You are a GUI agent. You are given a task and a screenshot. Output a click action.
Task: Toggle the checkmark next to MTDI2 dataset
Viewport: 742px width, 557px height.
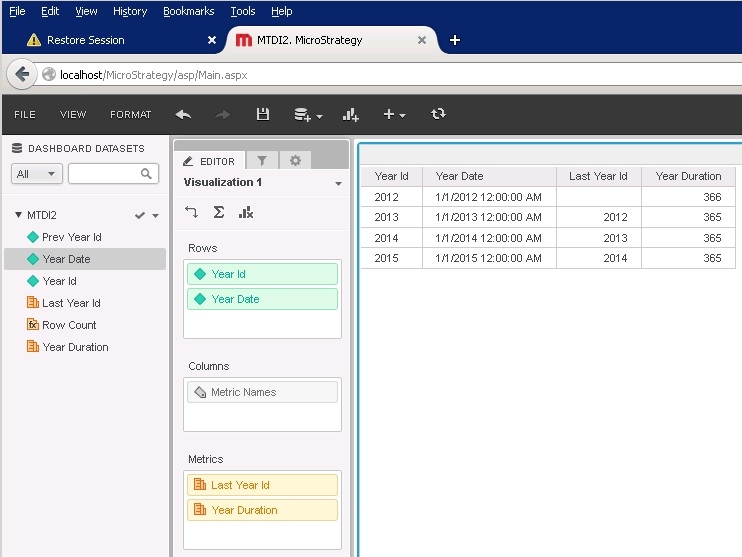(x=140, y=215)
